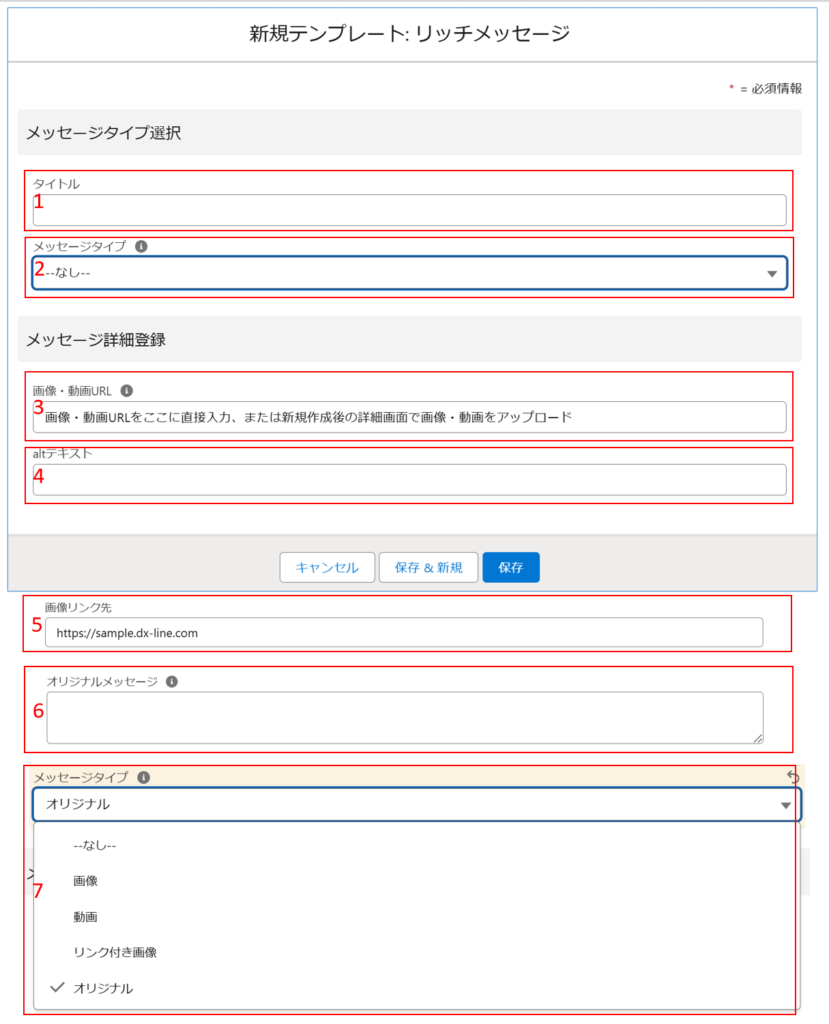Viewport: 829px width, 1024px height.
Task: Click the altテキスト input field
Action: [409, 480]
